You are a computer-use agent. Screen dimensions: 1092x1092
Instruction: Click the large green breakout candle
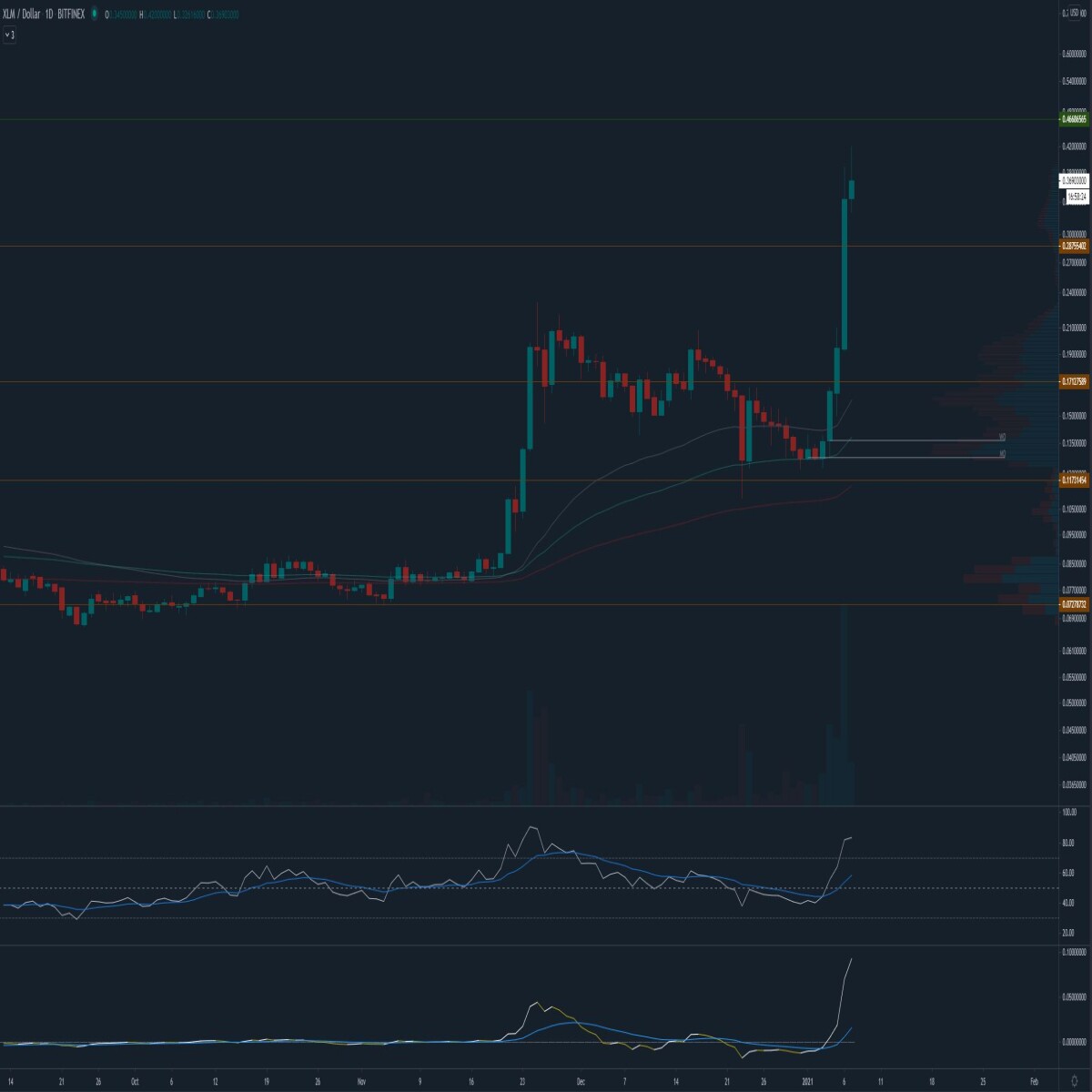click(x=844, y=273)
